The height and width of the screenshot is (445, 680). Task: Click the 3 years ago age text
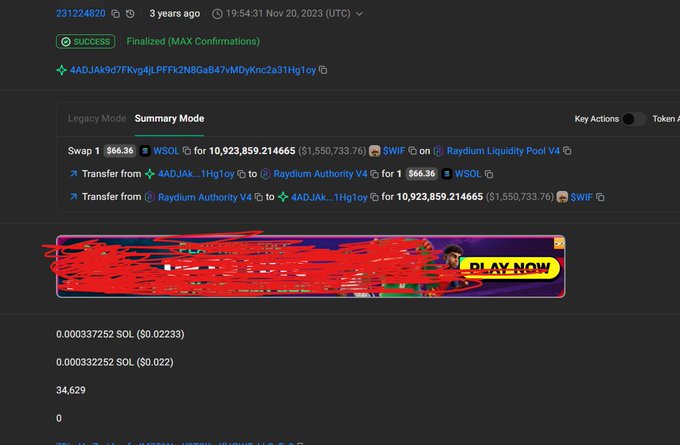pyautogui.click(x=175, y=13)
